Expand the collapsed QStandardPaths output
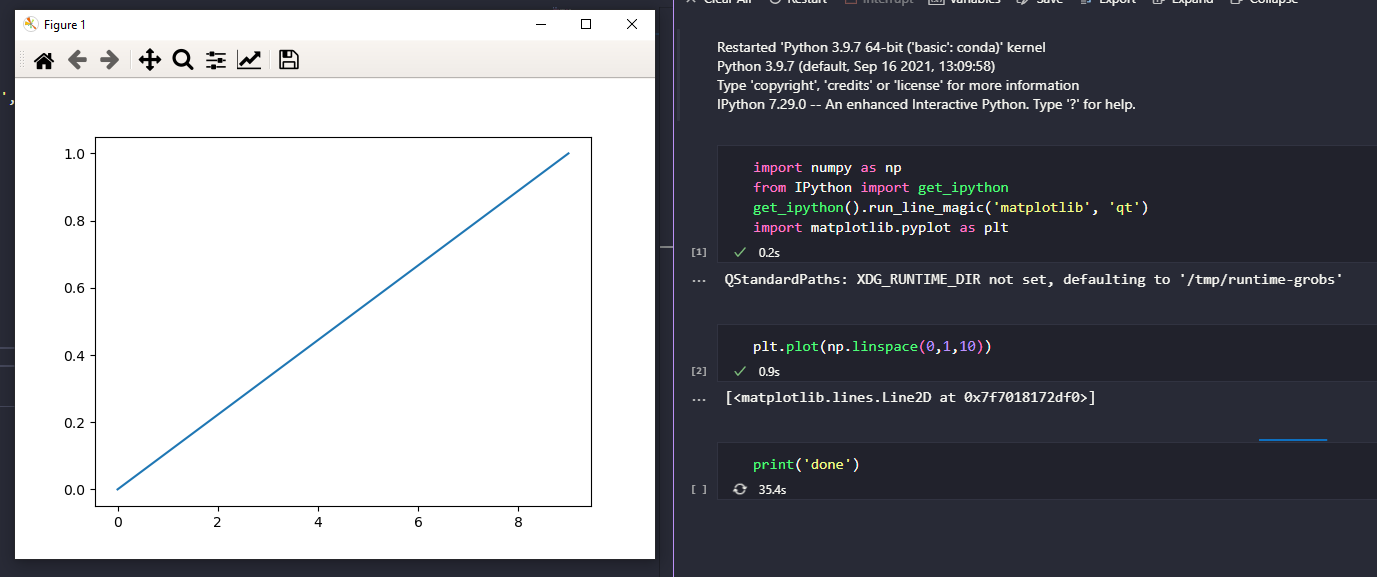 pos(698,279)
